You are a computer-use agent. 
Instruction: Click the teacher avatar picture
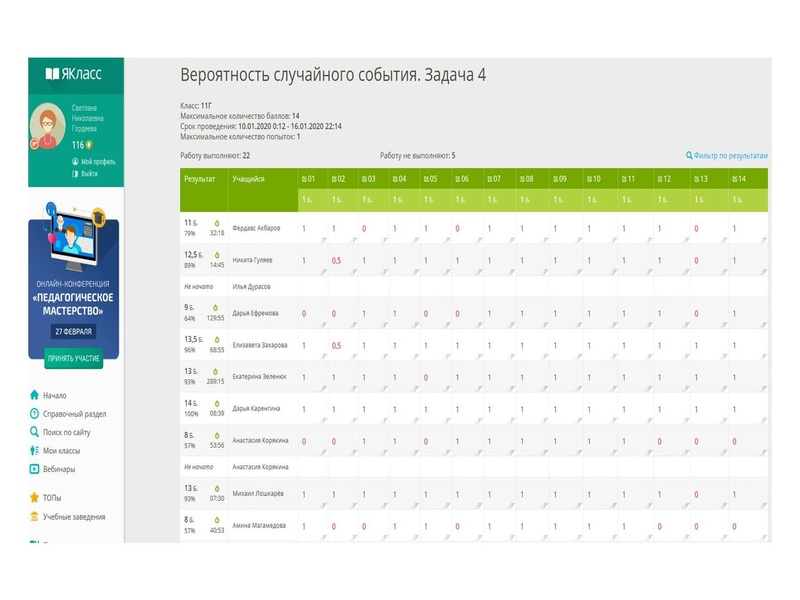click(48, 126)
